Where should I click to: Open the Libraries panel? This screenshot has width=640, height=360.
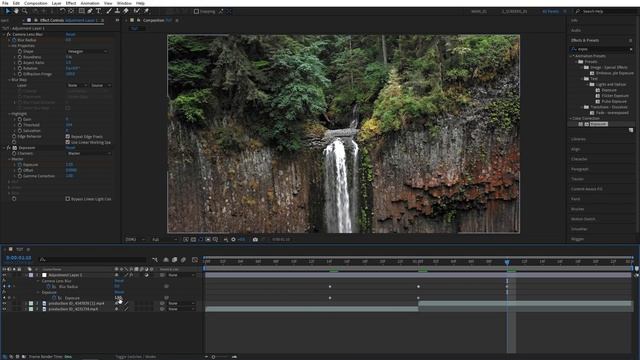(x=578, y=139)
